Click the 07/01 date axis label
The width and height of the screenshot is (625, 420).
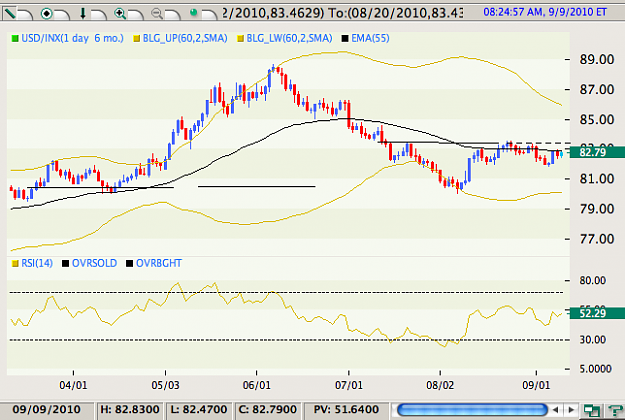click(349, 385)
